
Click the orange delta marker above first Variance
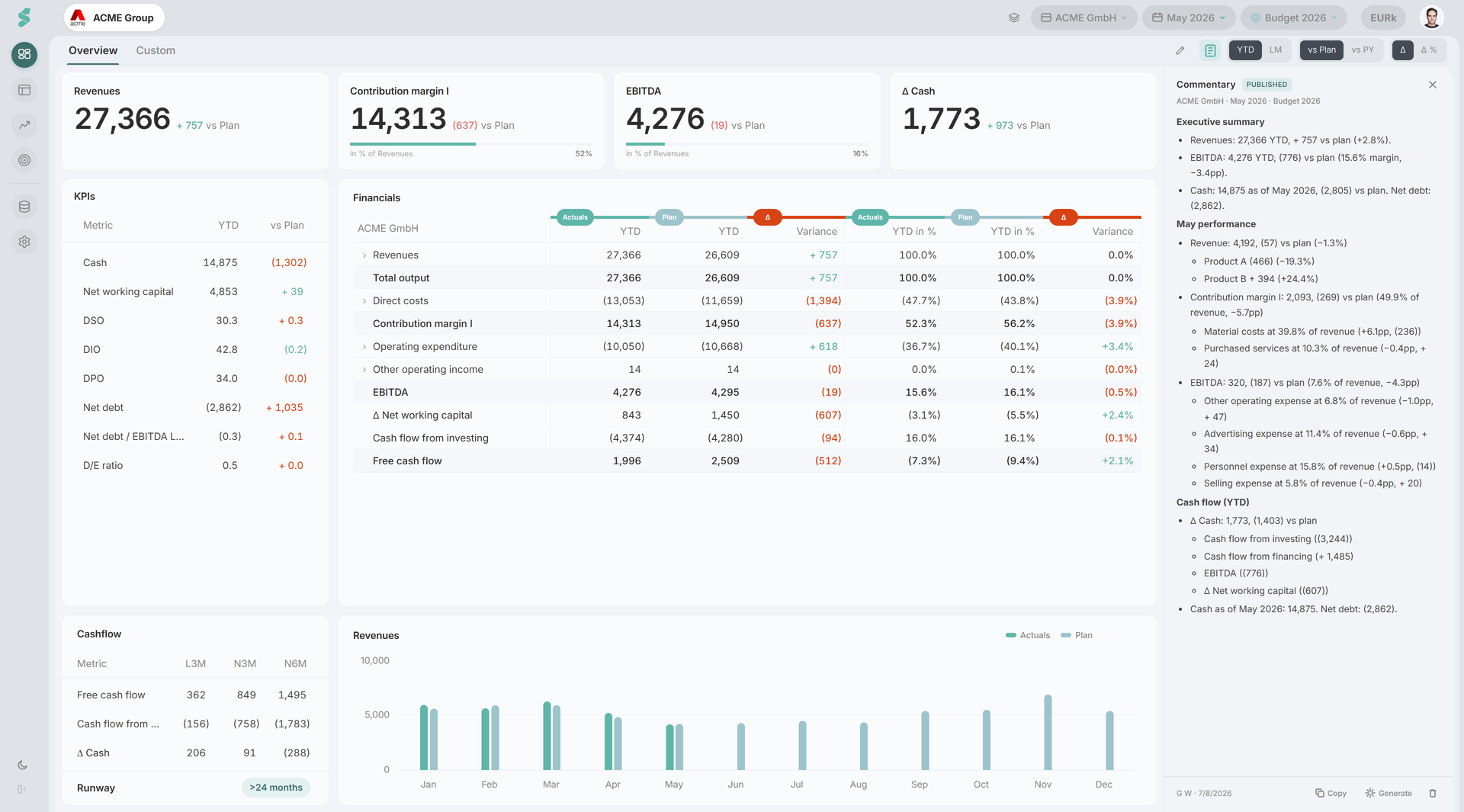coord(767,217)
